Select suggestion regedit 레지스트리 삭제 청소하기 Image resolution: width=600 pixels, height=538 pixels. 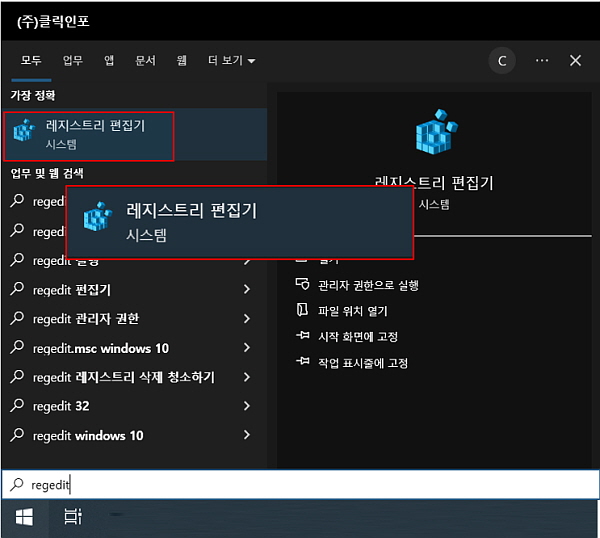point(134,377)
